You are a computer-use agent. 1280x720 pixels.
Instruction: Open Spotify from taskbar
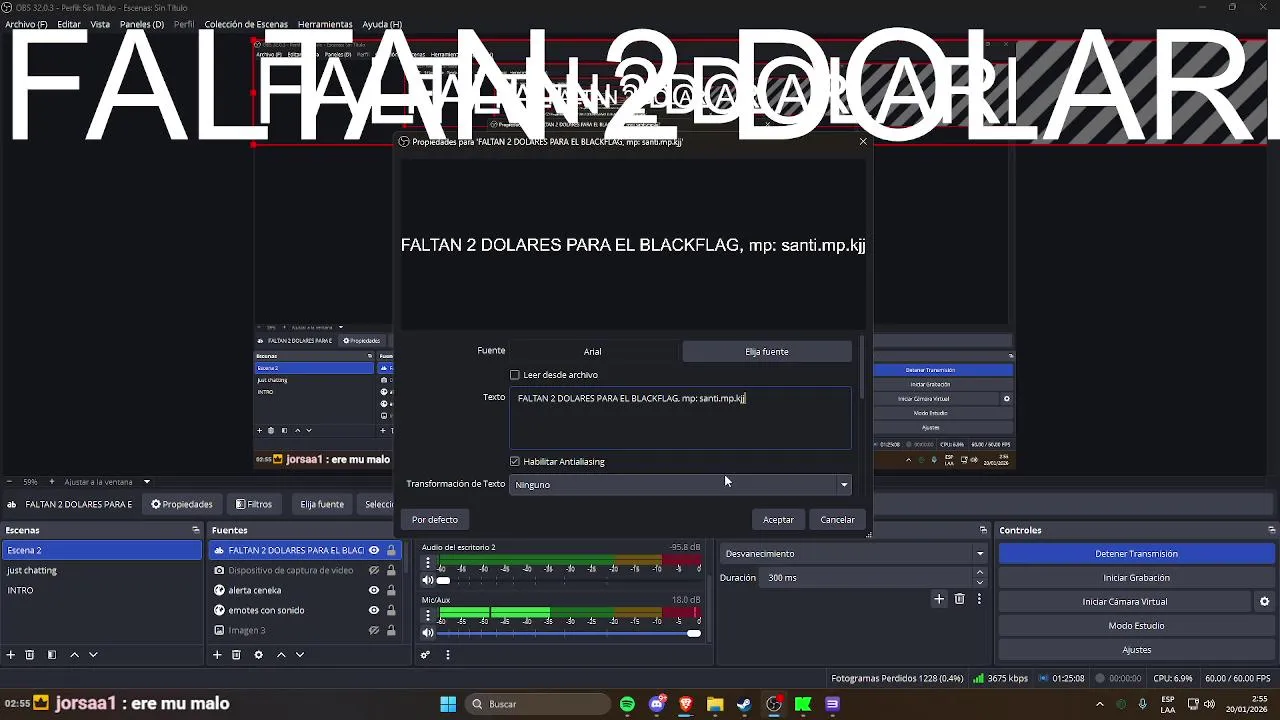(627, 704)
